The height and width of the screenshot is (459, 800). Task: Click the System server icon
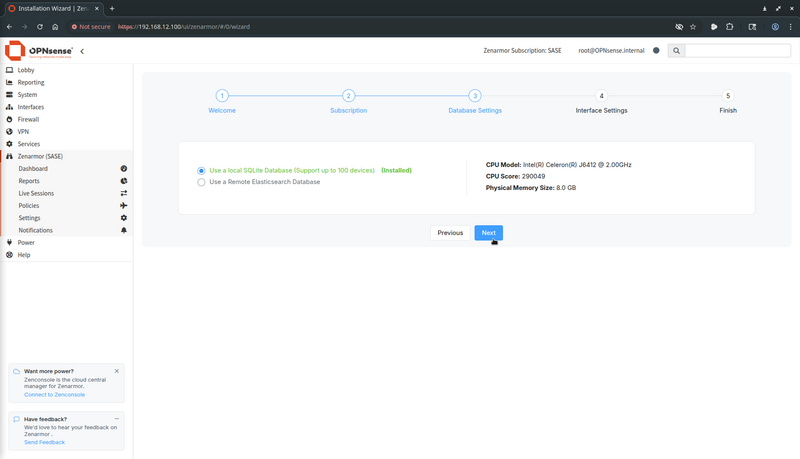(x=9, y=94)
